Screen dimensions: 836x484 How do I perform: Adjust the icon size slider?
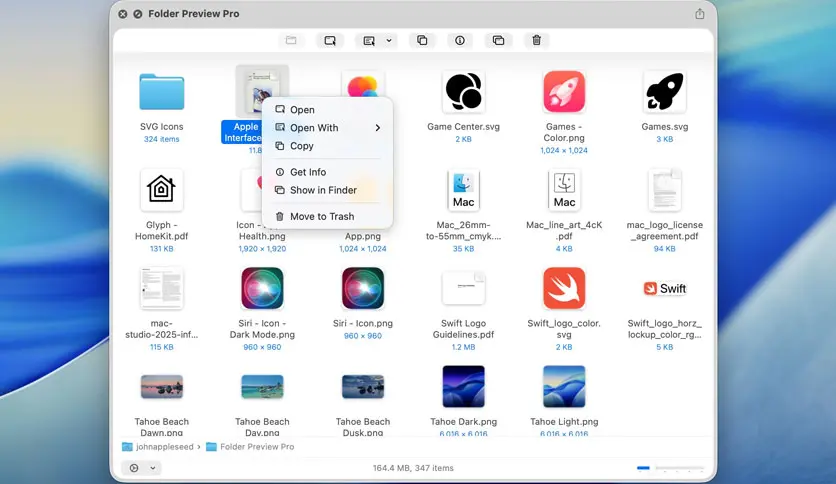point(670,468)
